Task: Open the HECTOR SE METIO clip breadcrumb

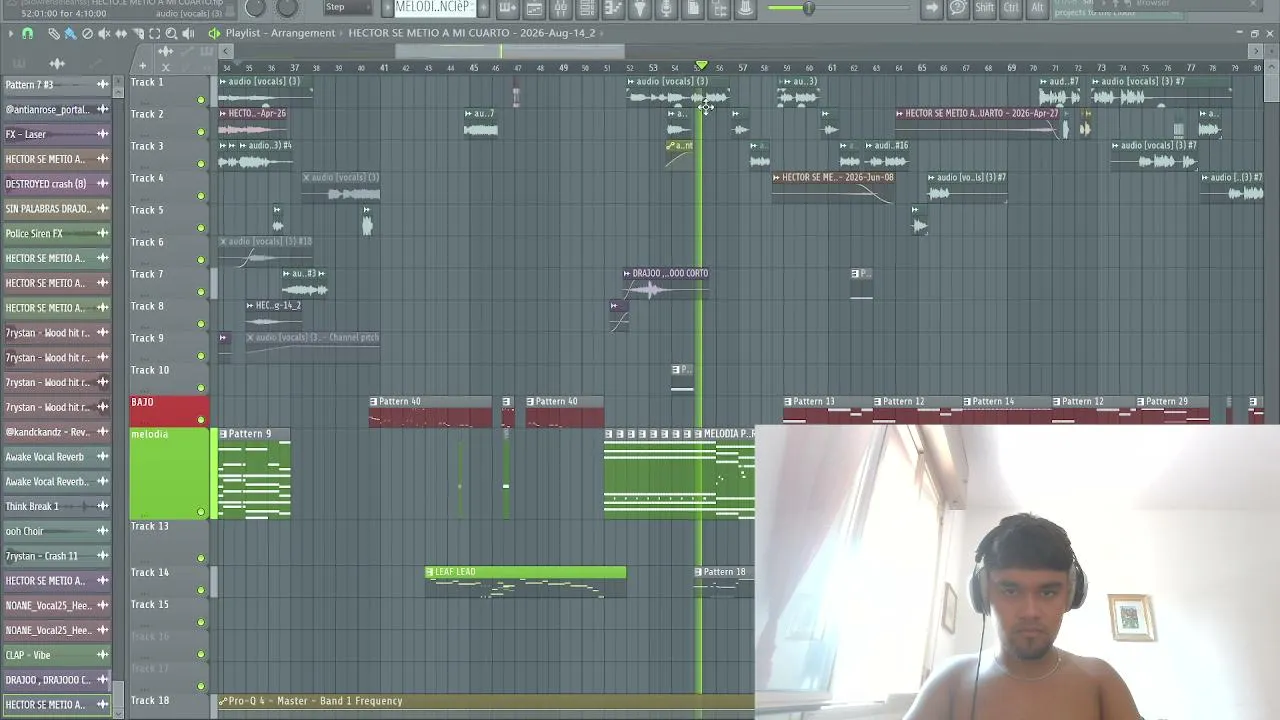Action: click(x=472, y=33)
